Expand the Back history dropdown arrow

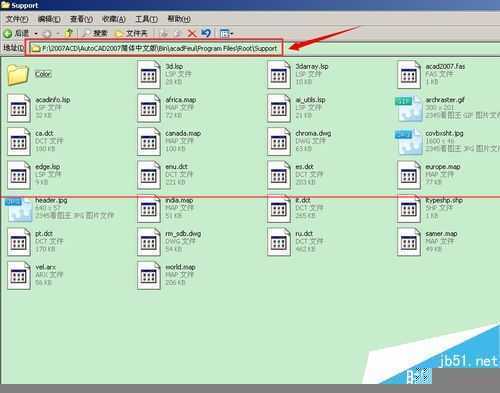pos(36,33)
